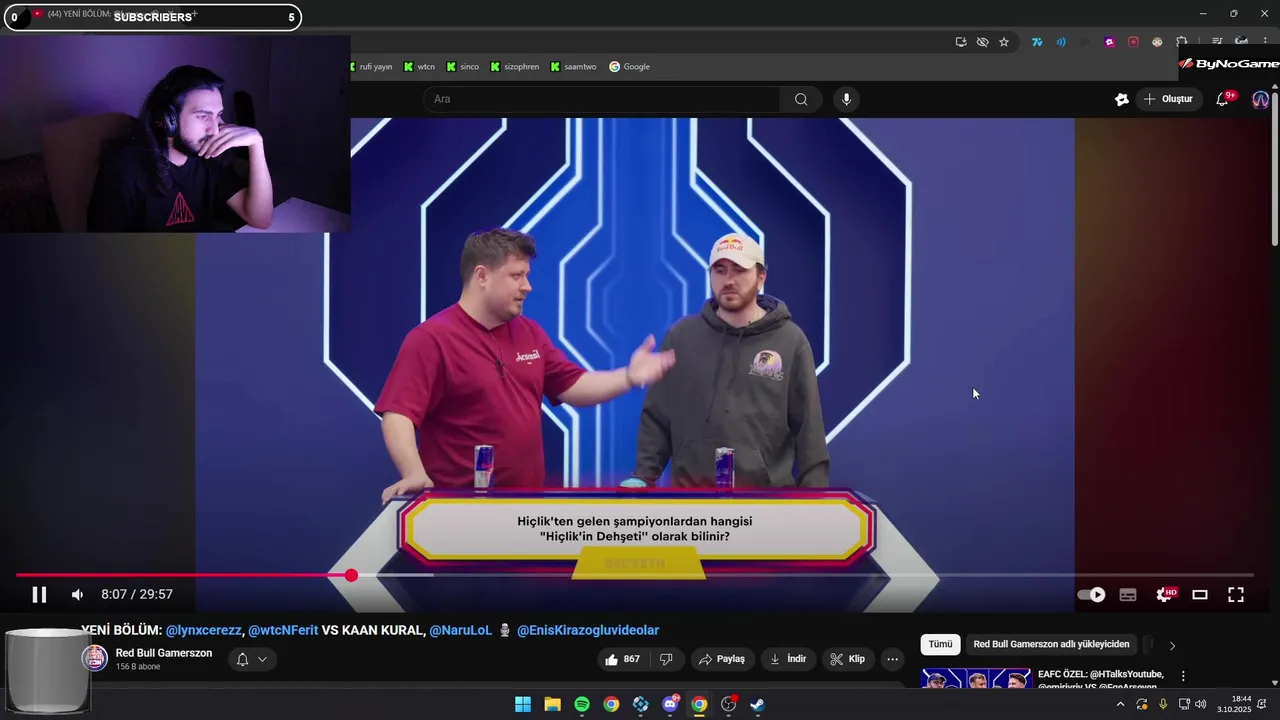
Task: Click the 'İndir' download button
Action: 787,659
